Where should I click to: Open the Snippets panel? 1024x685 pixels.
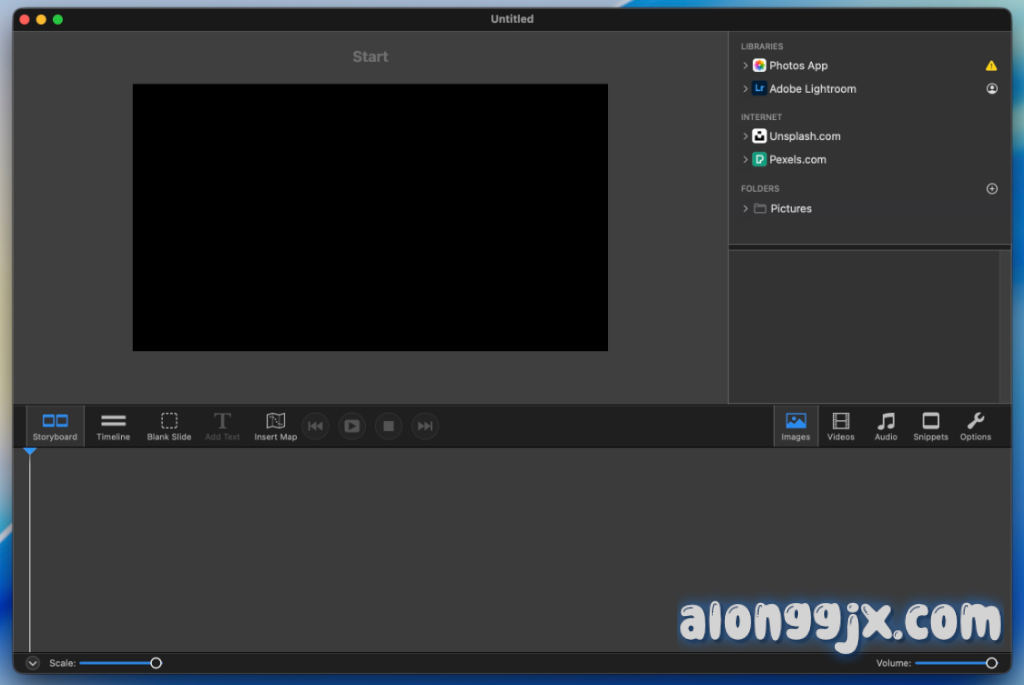point(930,426)
